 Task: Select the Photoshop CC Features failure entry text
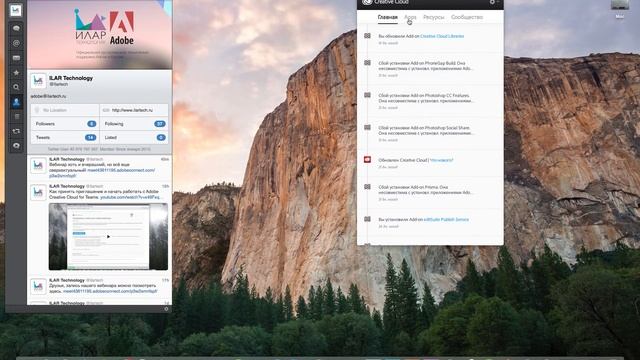point(426,98)
